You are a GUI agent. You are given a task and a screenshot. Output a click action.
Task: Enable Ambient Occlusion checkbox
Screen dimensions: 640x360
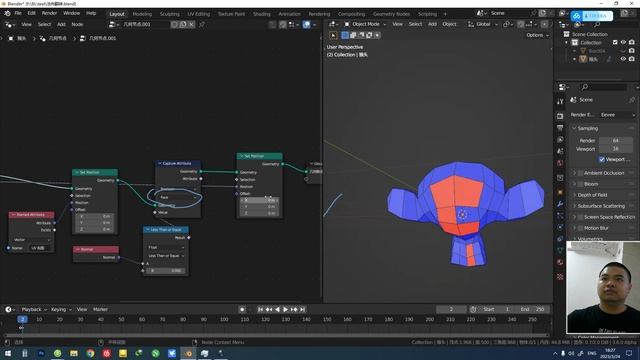click(x=580, y=173)
